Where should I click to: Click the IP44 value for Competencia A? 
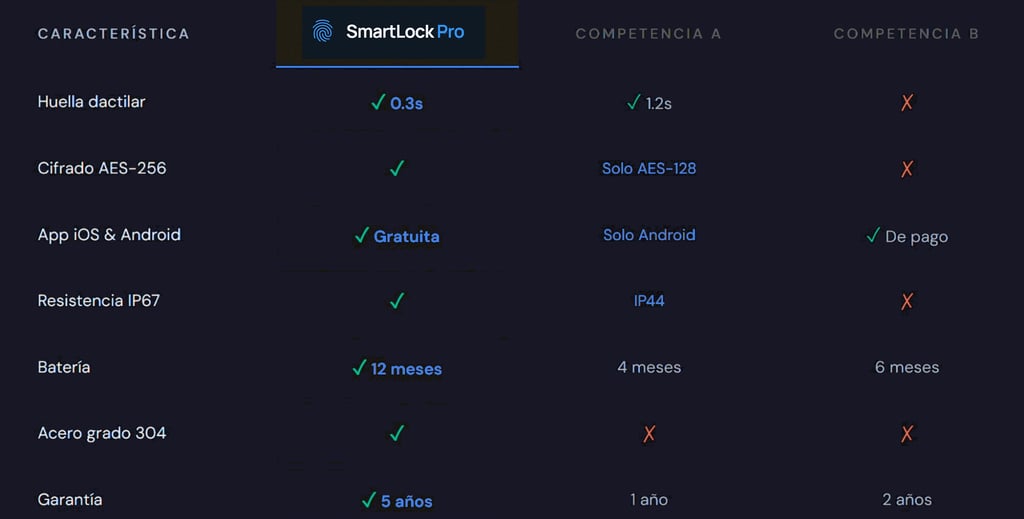coord(648,300)
